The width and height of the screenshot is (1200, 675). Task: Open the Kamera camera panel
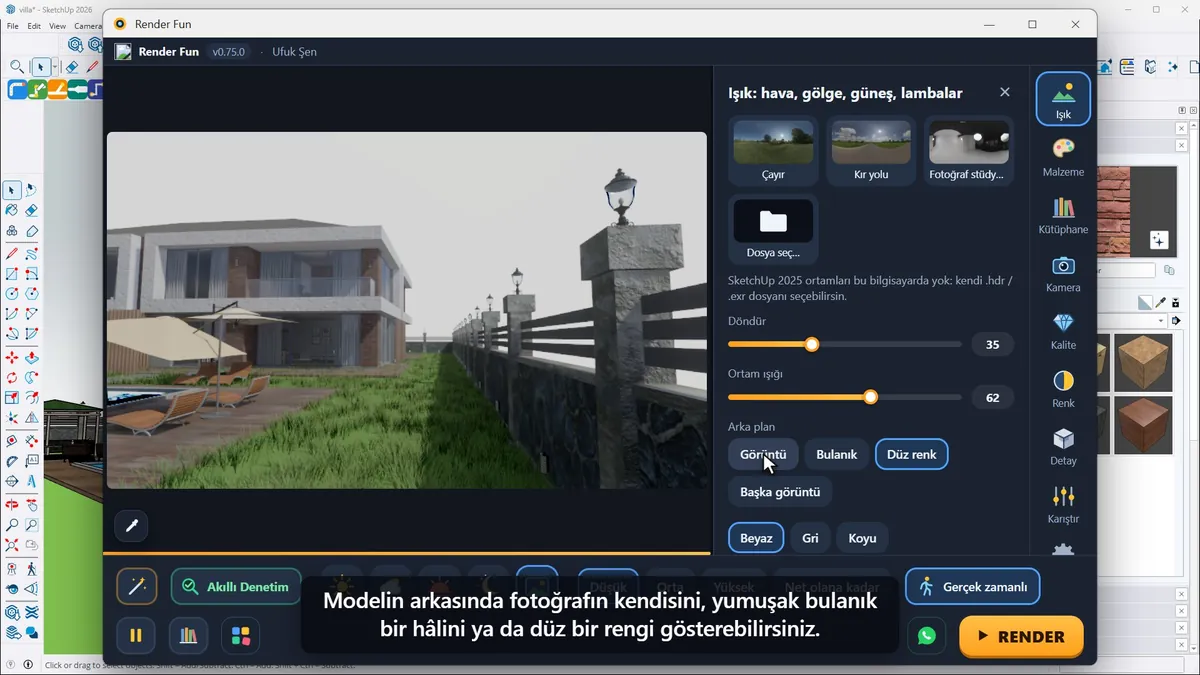pos(1063,273)
